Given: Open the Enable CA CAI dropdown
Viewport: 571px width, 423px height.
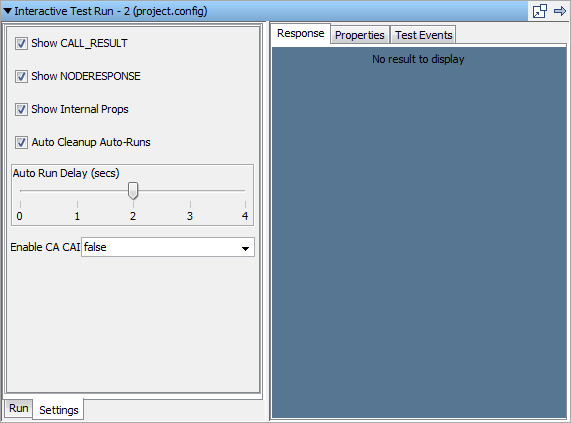Looking at the screenshot, I should click(168, 248).
